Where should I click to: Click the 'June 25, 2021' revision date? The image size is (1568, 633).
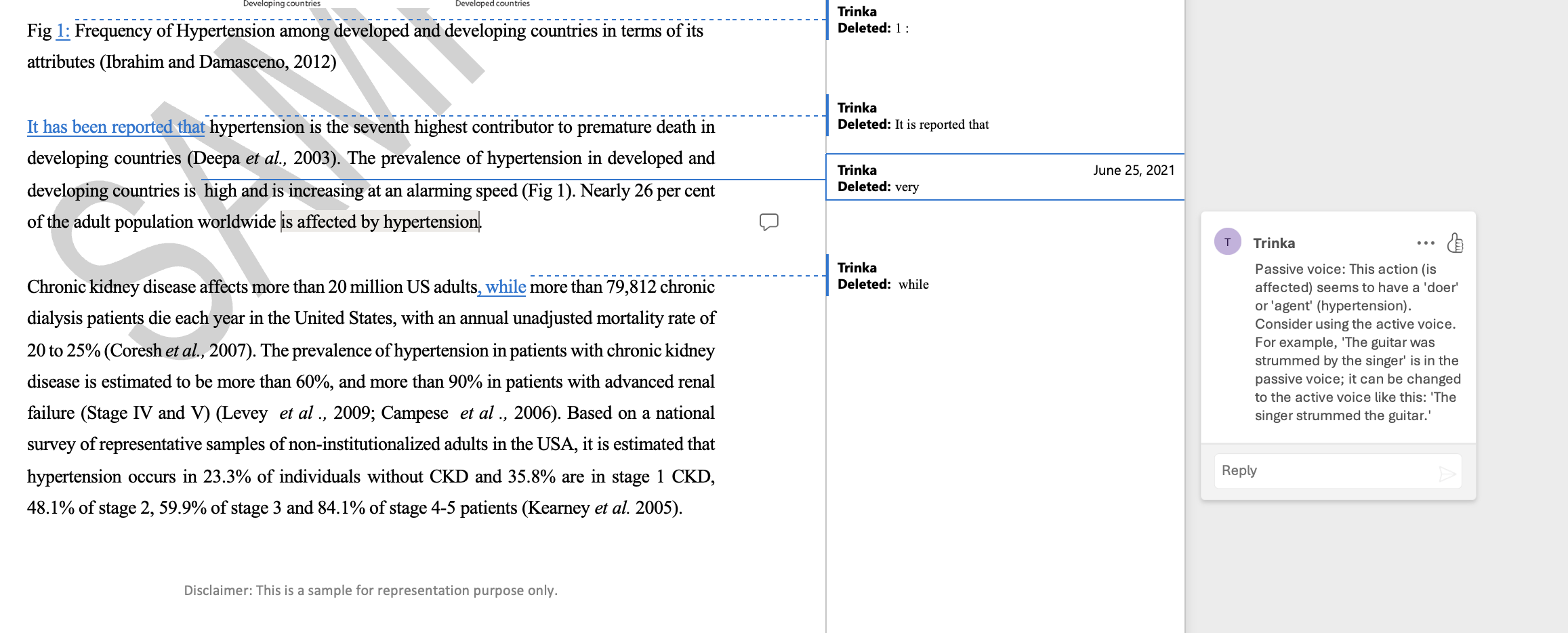pos(1133,170)
